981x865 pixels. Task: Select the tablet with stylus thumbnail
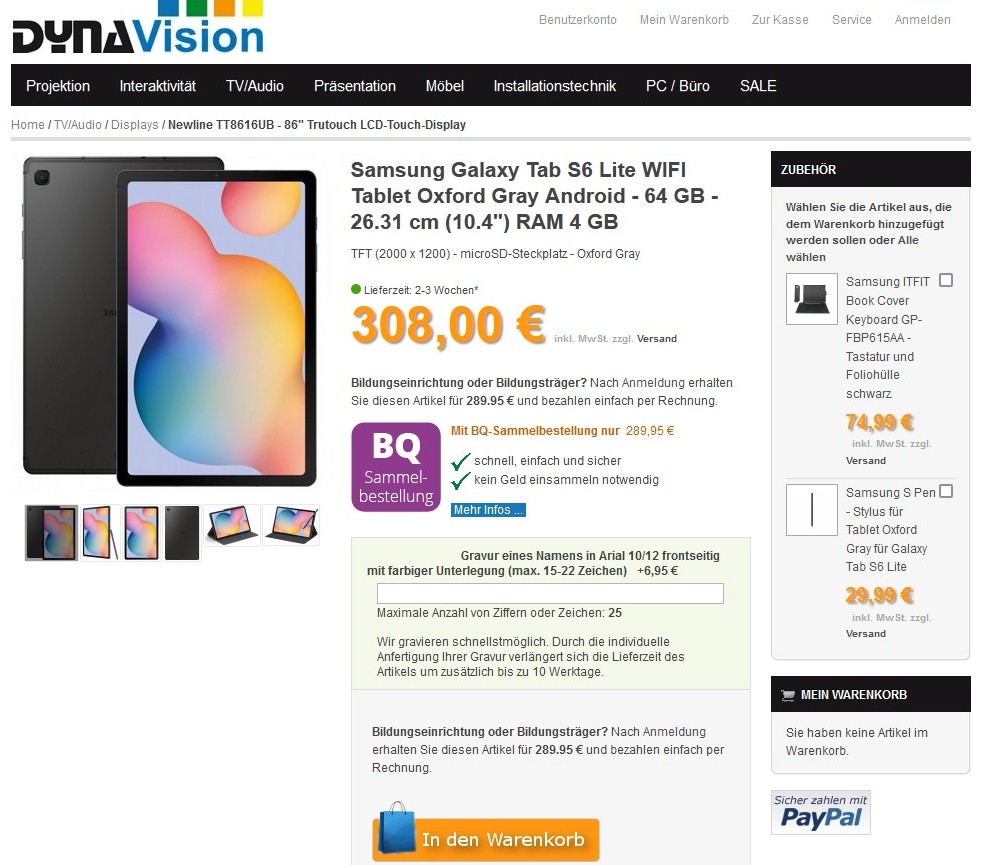[x=100, y=533]
